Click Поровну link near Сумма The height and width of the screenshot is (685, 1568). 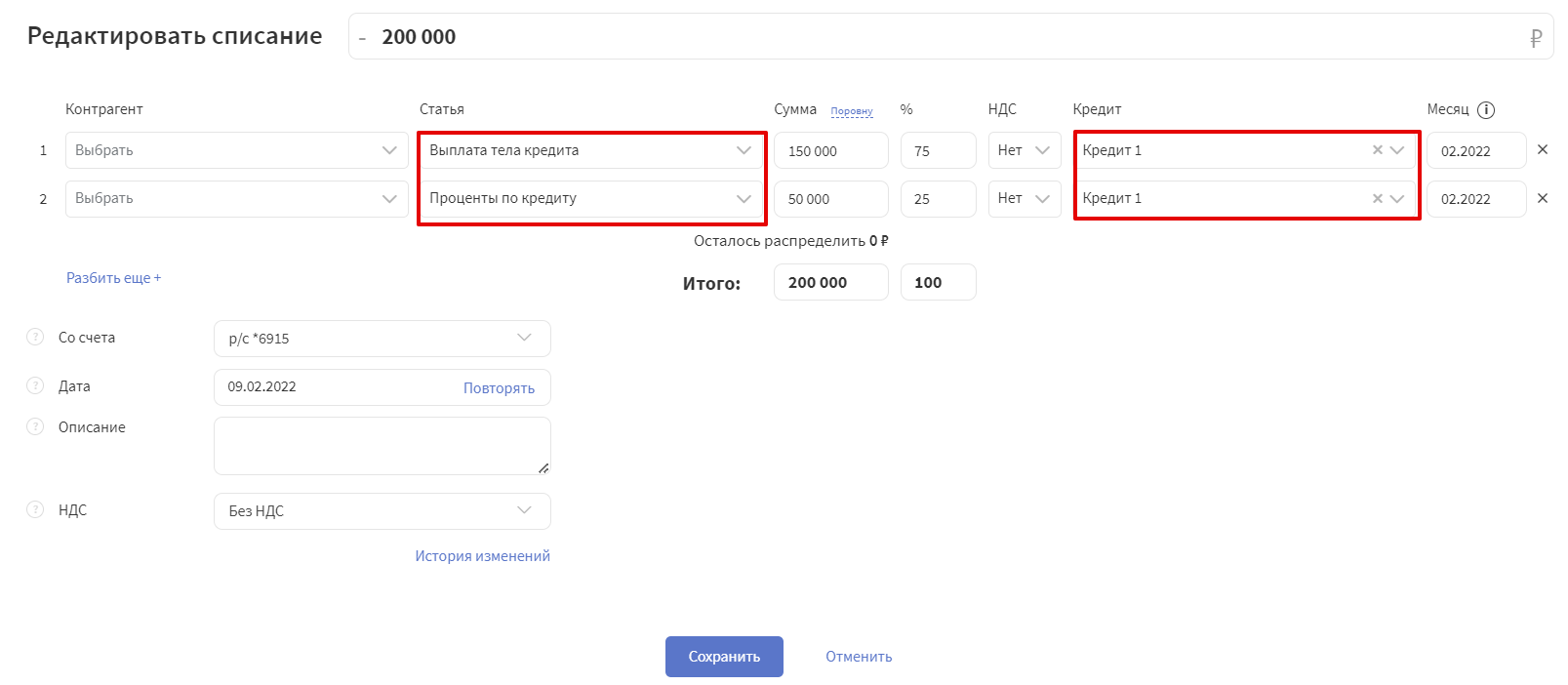tap(852, 111)
